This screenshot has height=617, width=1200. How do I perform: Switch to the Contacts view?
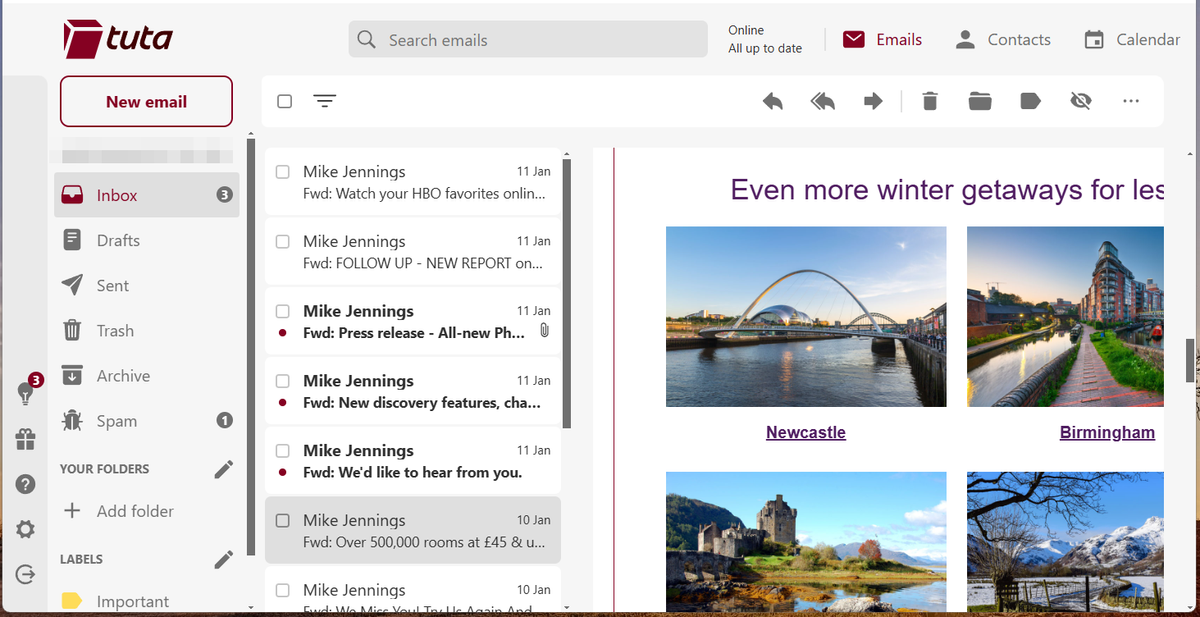(x=1003, y=39)
